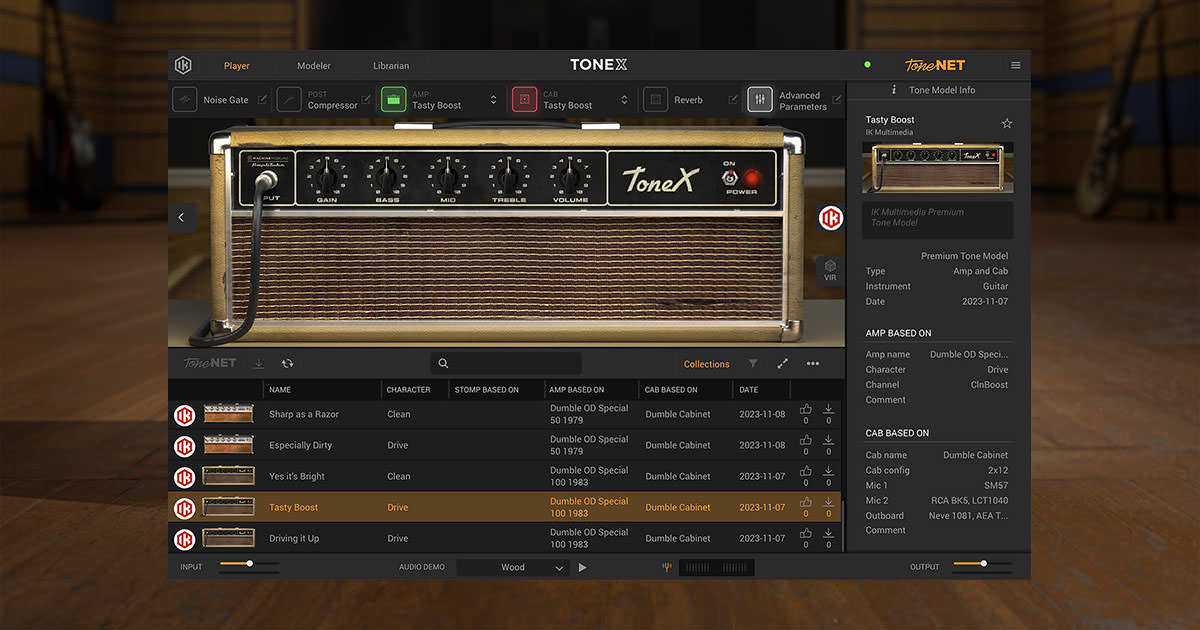
Task: Switch to the Librarian tab
Action: pos(391,66)
